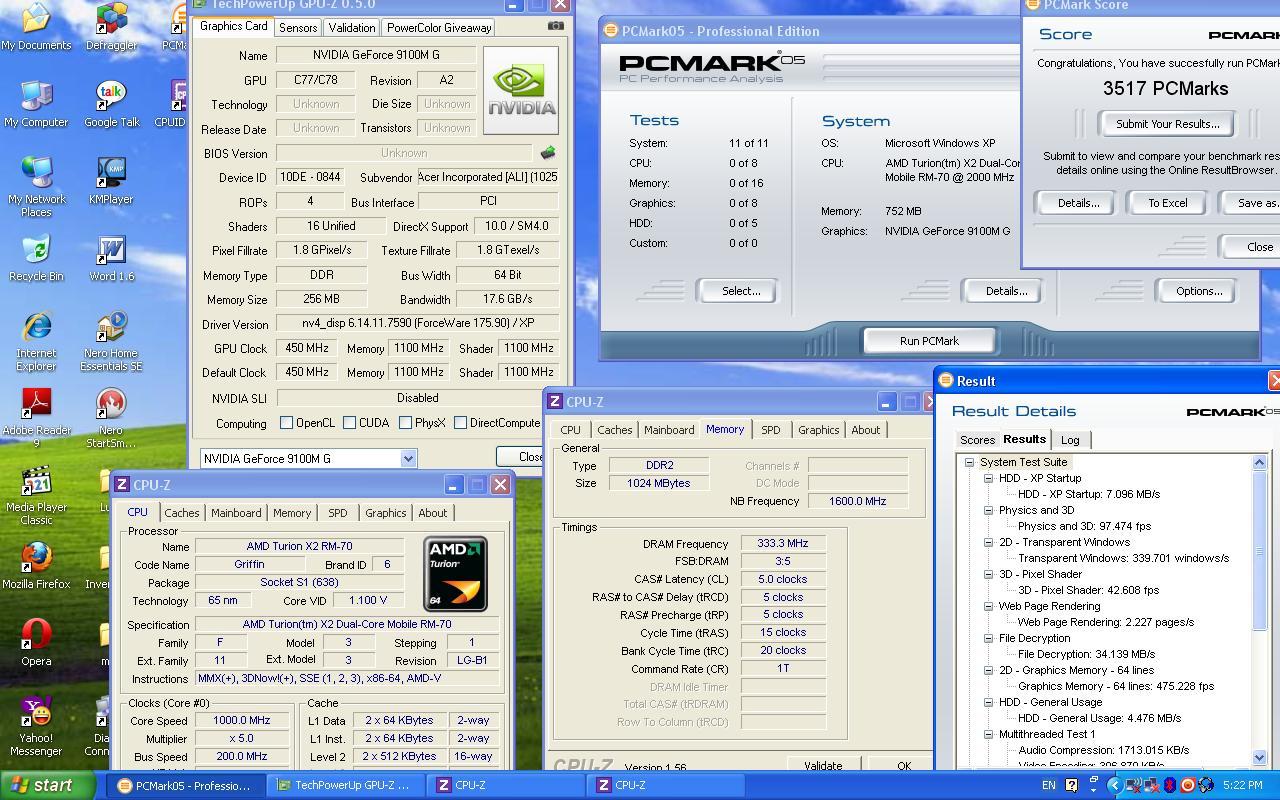Image resolution: width=1280 pixels, height=800 pixels.
Task: Collapse 2D - Transparent Windows node
Action: point(988,542)
